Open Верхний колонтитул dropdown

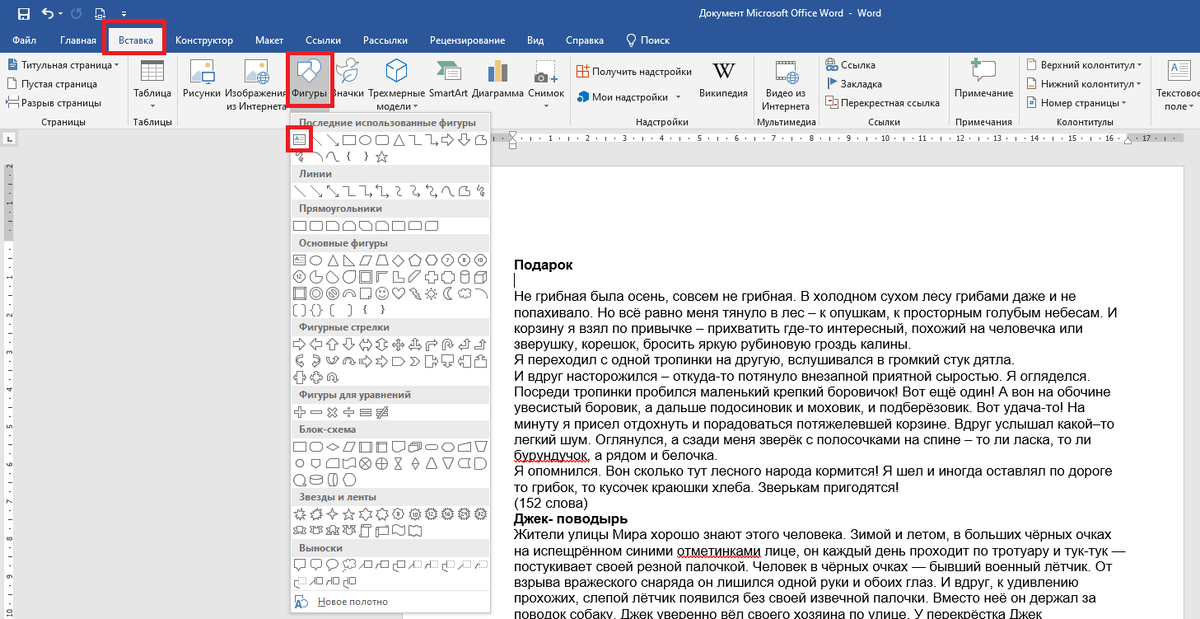pos(1083,65)
